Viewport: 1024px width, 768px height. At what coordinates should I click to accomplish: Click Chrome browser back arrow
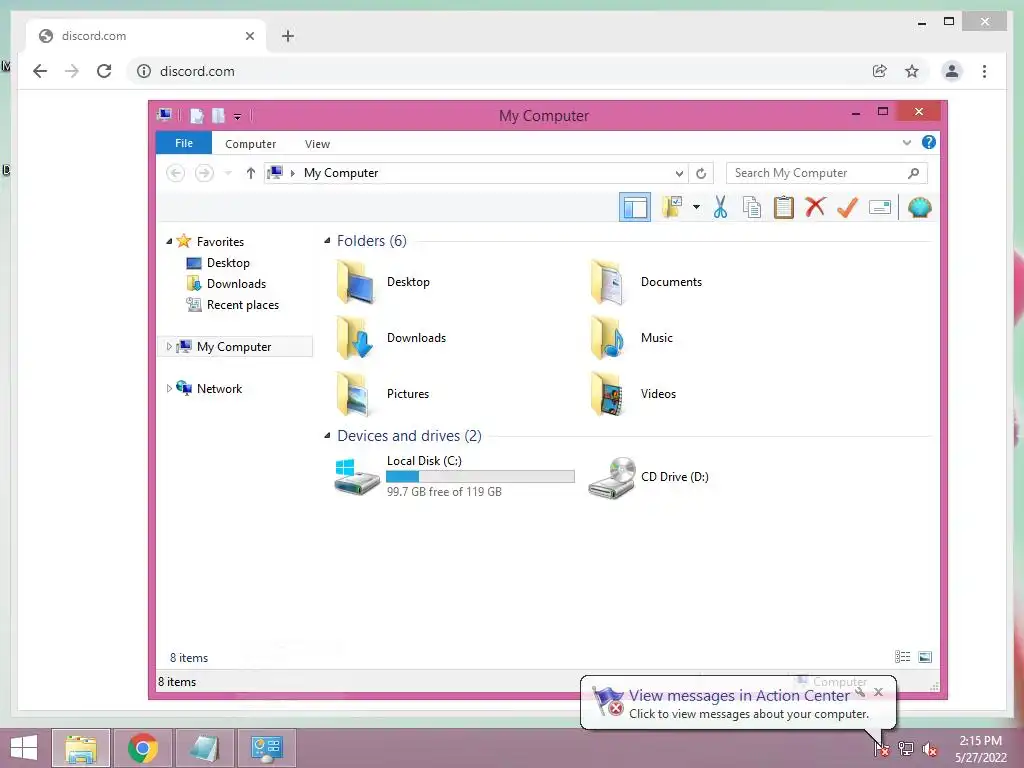tap(40, 71)
